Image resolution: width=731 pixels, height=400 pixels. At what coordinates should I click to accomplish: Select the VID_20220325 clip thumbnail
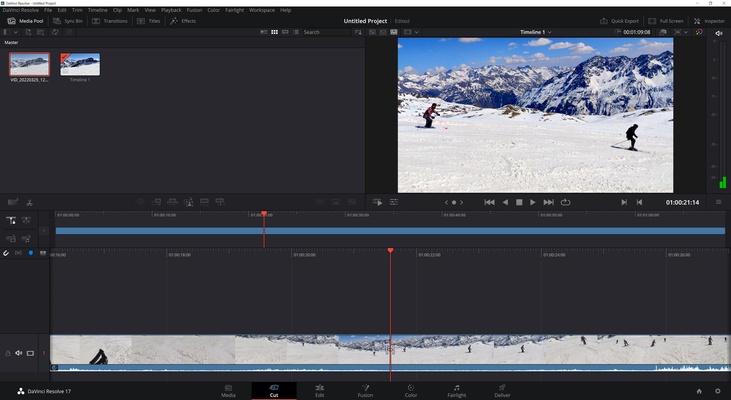point(29,64)
